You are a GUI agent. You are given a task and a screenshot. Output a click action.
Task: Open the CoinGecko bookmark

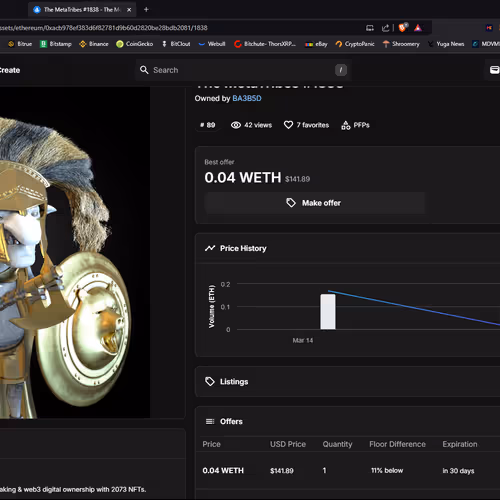[135, 44]
